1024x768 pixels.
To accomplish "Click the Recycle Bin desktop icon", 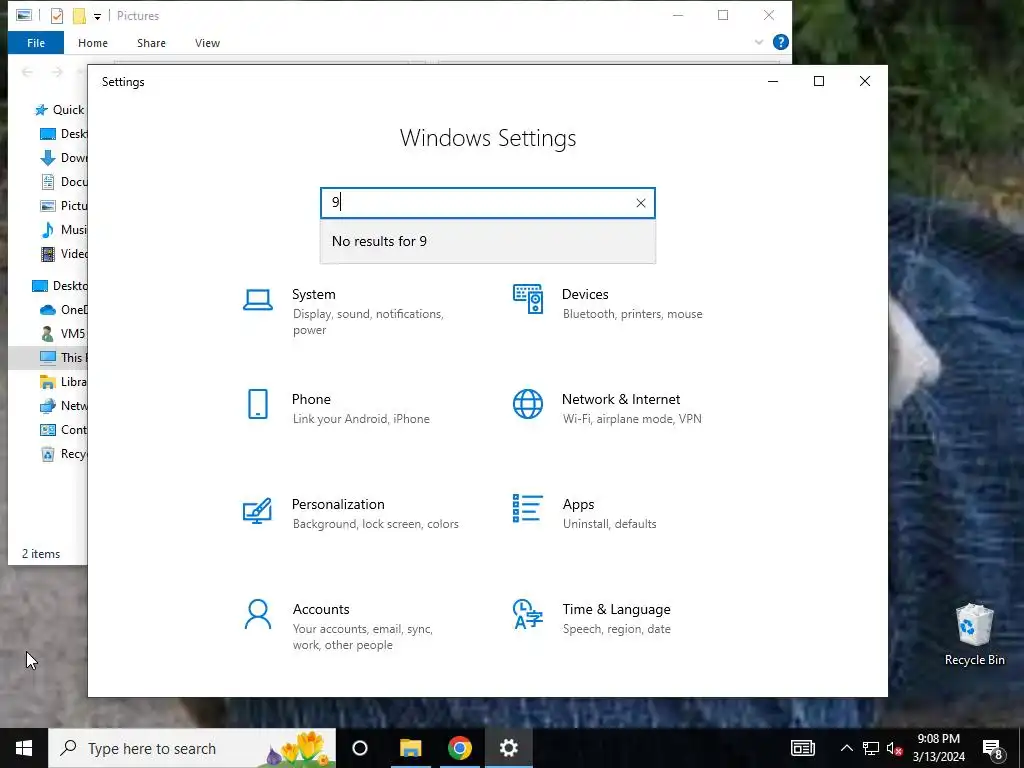I will 974,634.
